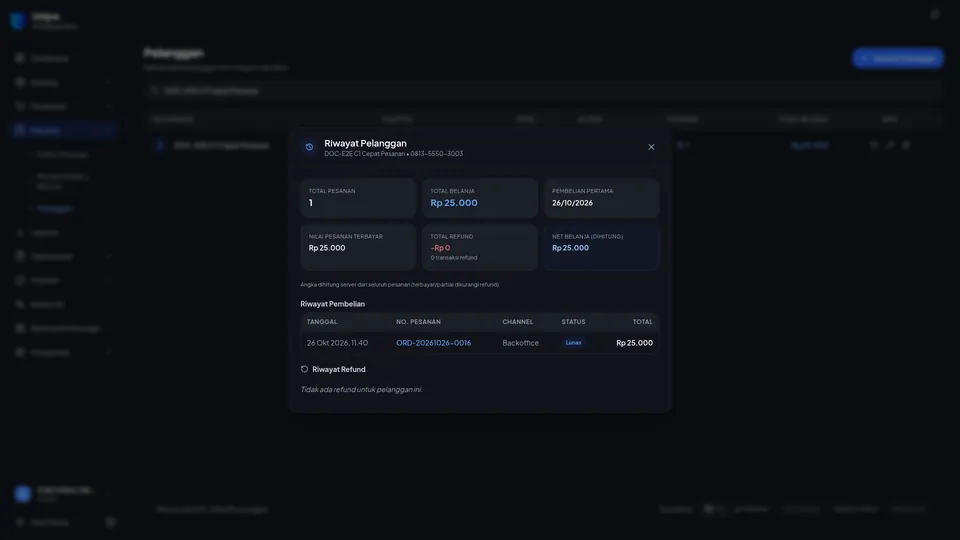Image resolution: width=960 pixels, height=540 pixels.
Task: Click the date cell 26 Okt 2026, 11.40
Action: click(x=337, y=343)
